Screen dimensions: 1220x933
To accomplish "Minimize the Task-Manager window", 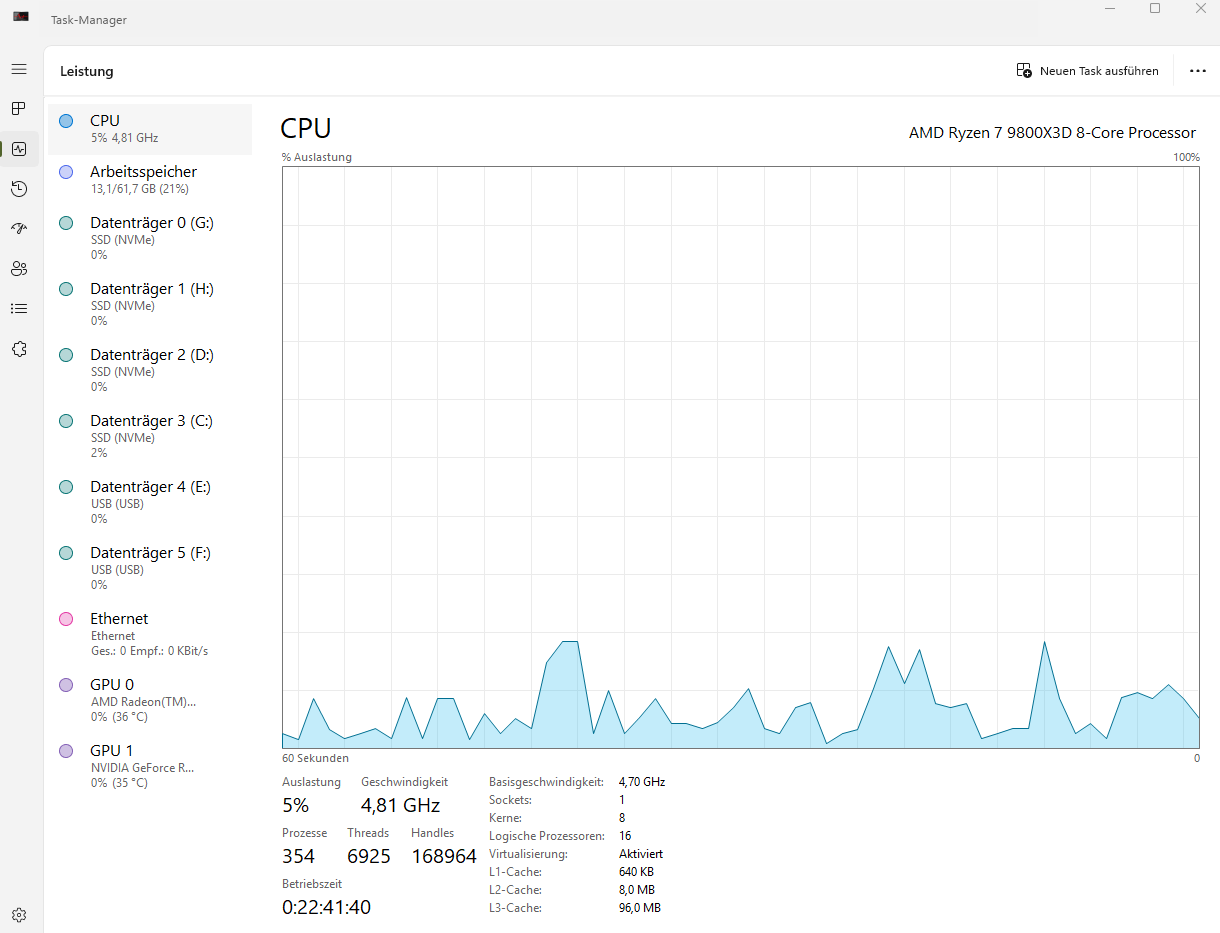I will tap(1110, 9).
